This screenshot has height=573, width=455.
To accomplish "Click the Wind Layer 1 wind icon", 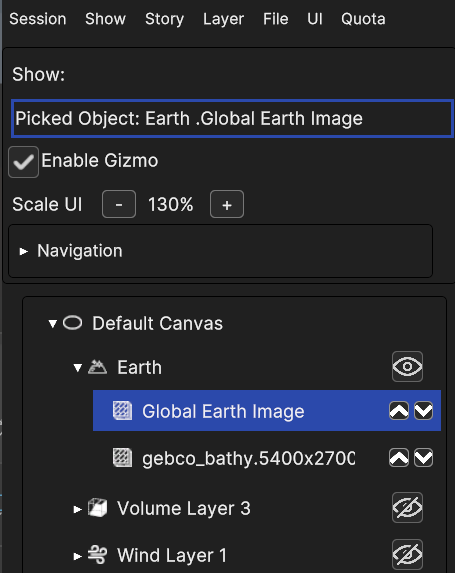I will (97, 555).
